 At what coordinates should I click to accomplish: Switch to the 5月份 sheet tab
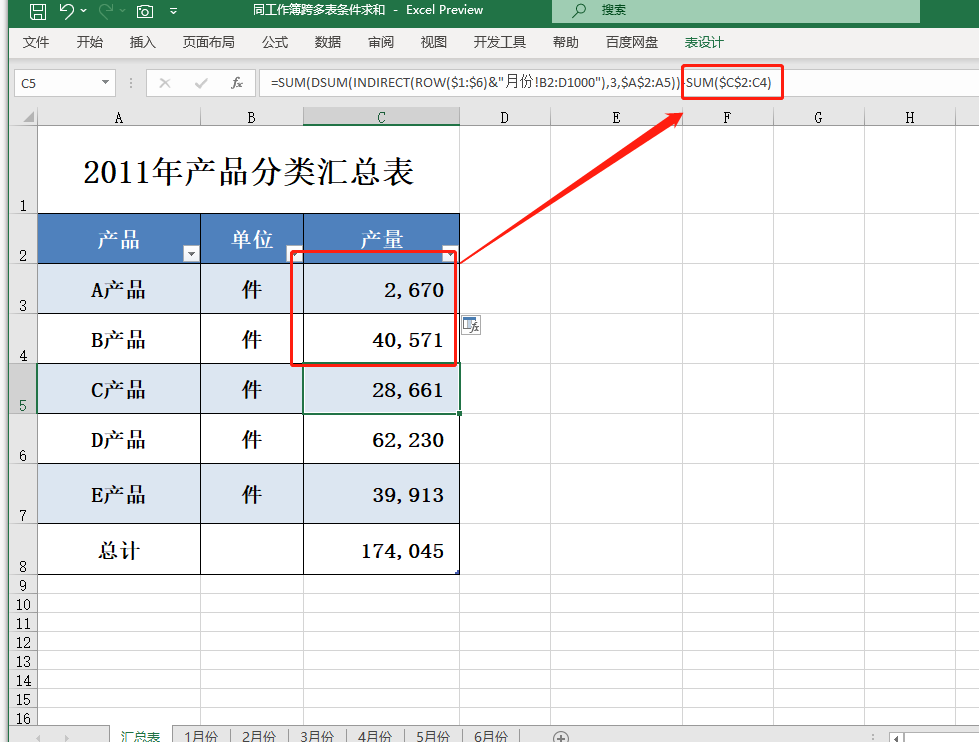pyautogui.click(x=433, y=736)
